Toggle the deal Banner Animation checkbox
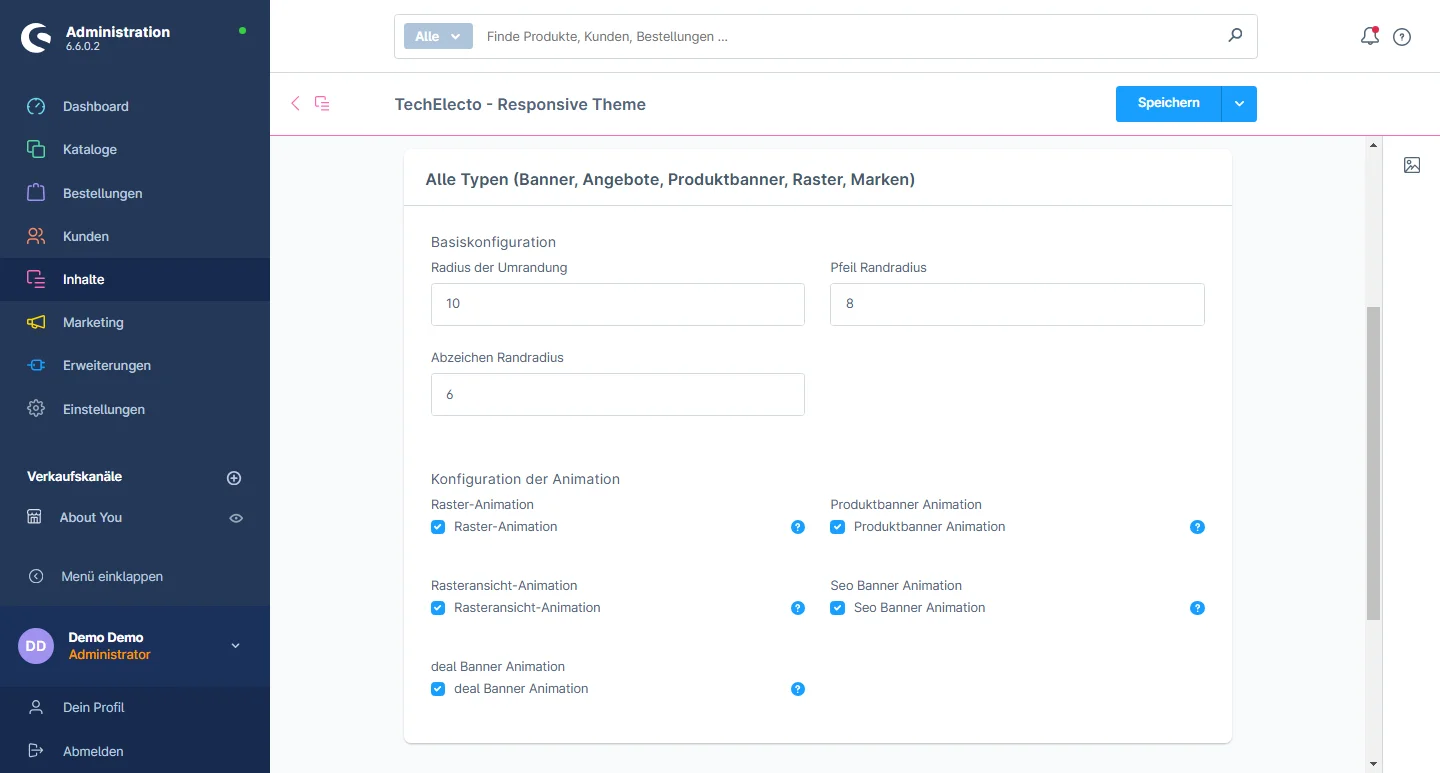1440x773 pixels. (438, 689)
